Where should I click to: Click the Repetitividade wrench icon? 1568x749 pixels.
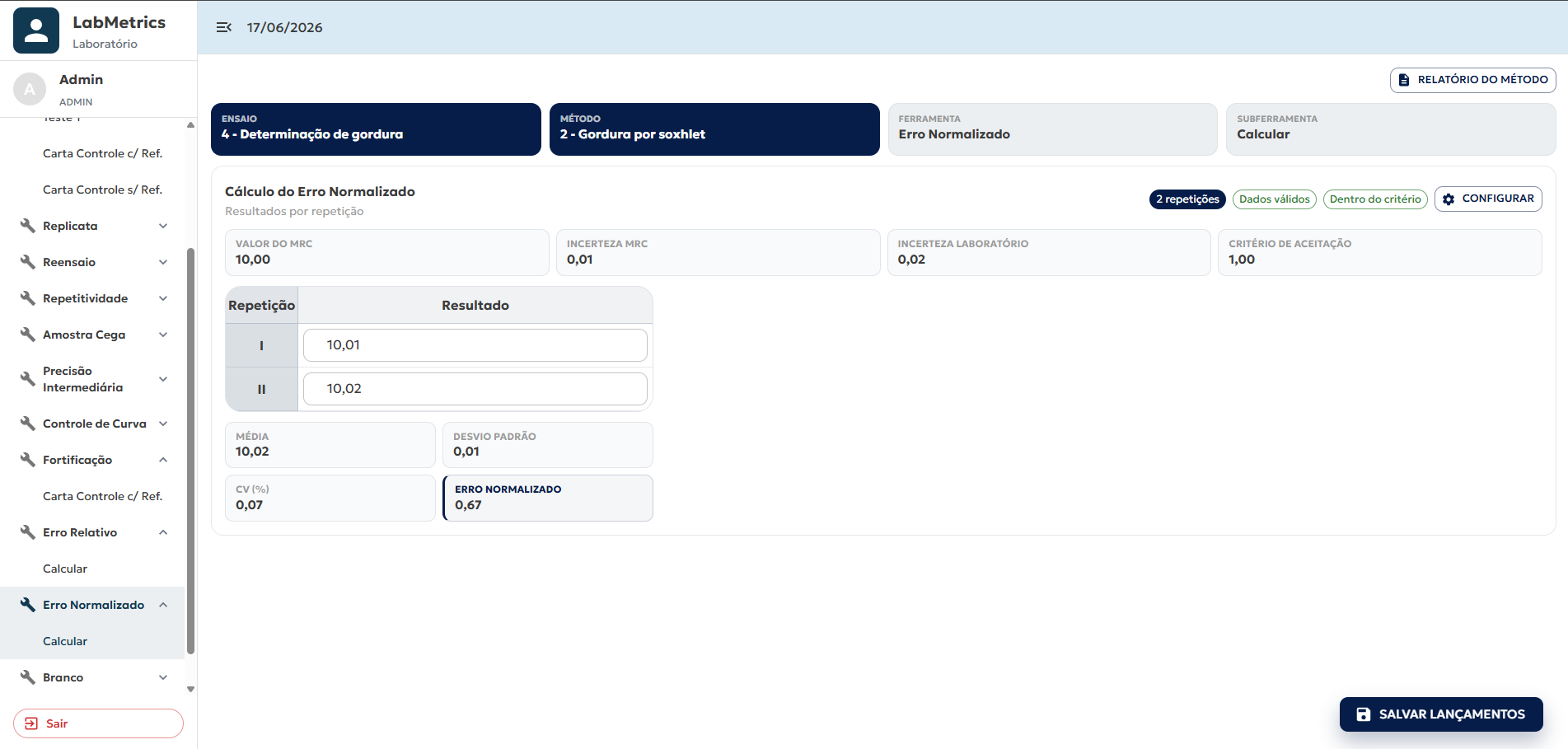click(27, 298)
